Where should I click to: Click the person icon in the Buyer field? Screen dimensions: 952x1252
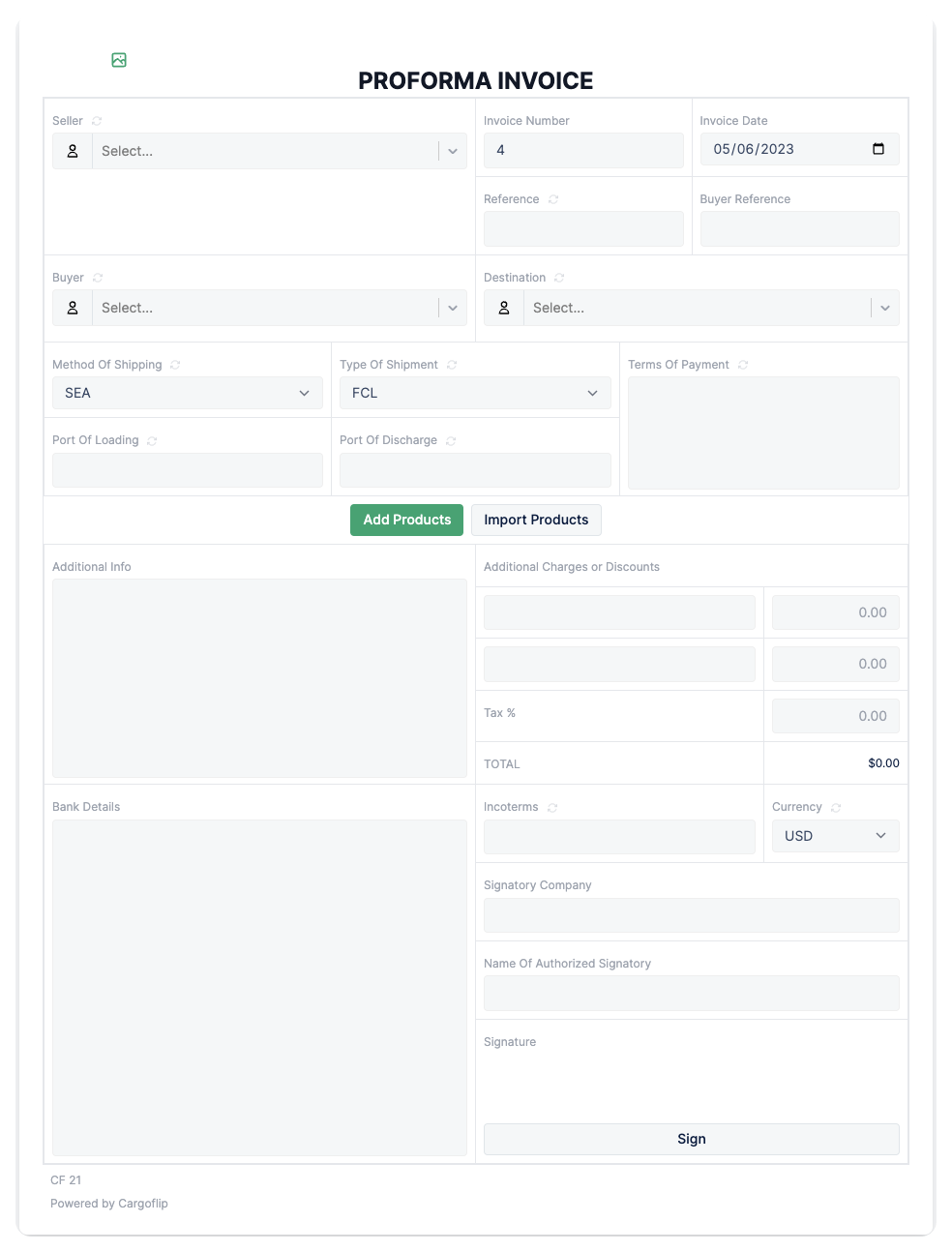point(72,307)
